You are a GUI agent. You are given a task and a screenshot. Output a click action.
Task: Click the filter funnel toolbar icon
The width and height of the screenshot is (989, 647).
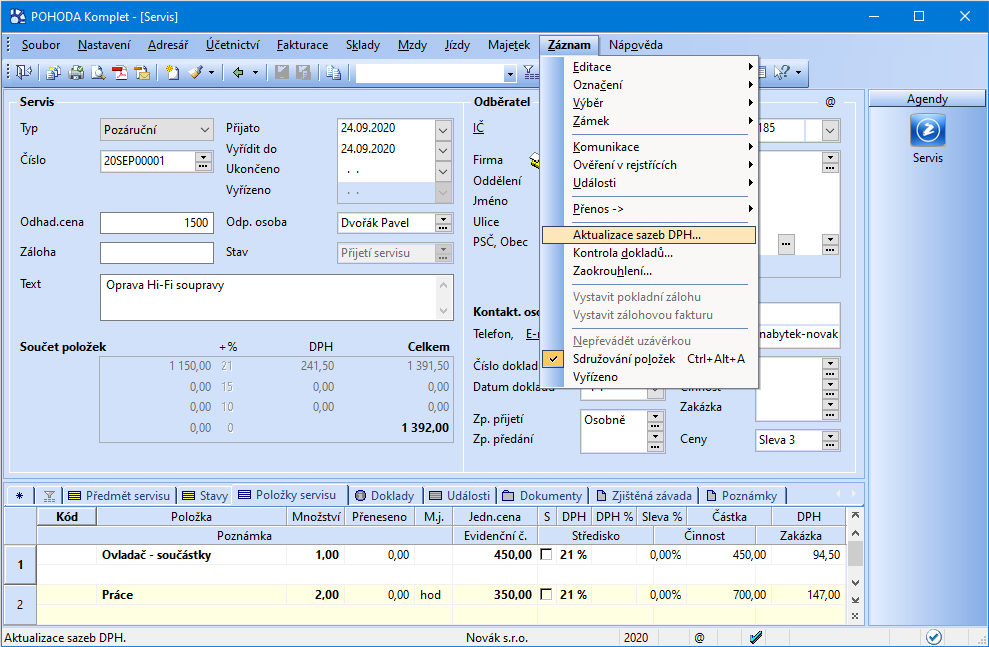pos(531,73)
